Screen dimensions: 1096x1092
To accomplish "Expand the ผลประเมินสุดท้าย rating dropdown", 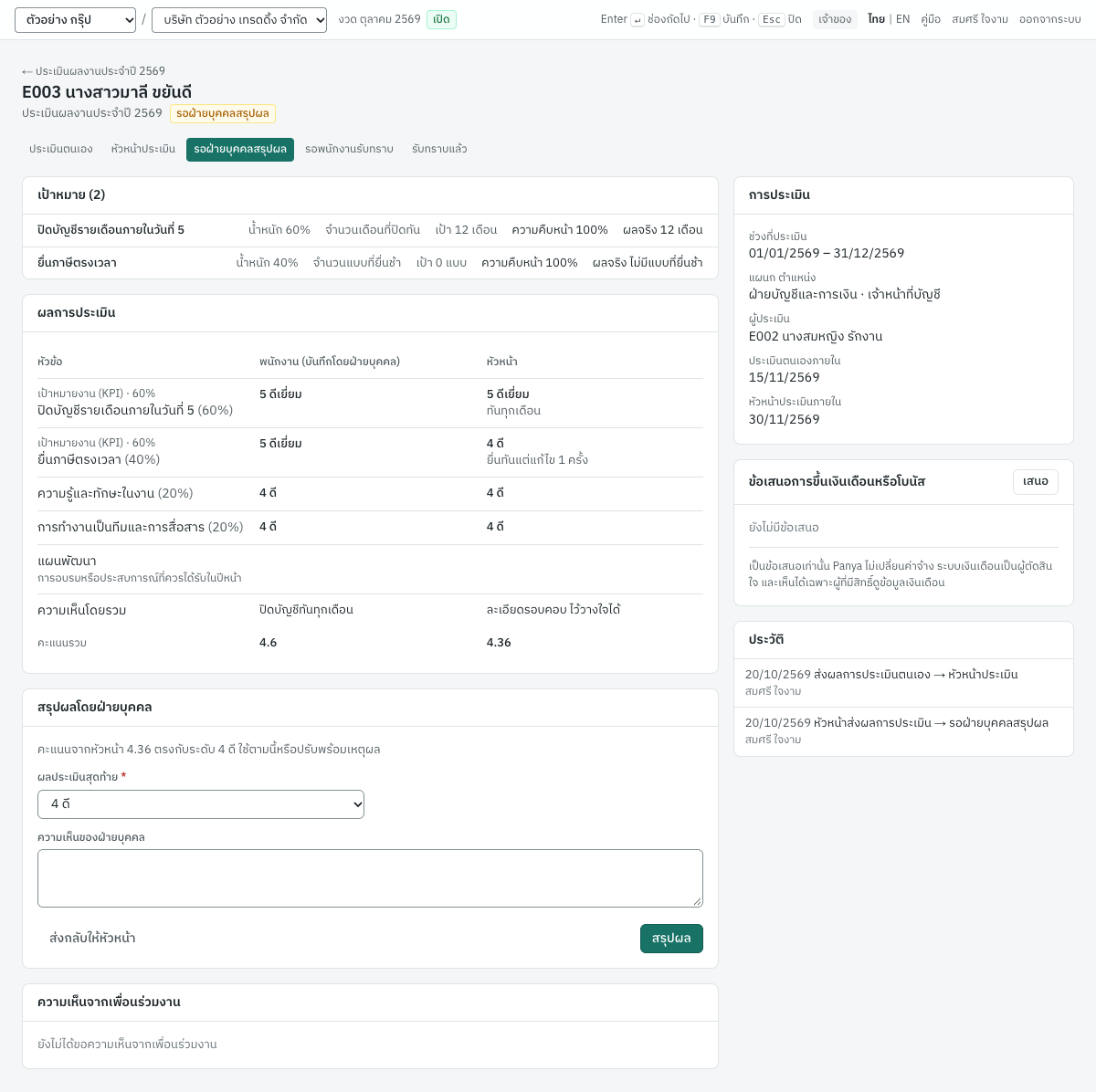I will [201, 804].
